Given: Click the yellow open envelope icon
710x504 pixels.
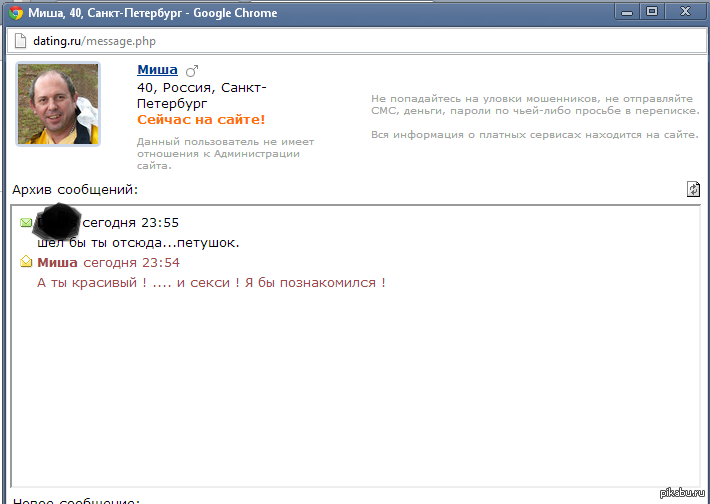Looking at the screenshot, I should 26,262.
